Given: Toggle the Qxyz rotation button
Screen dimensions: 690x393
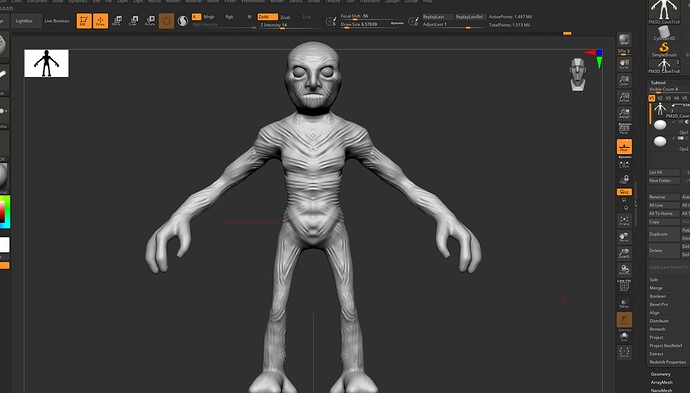Looking at the screenshot, I should [x=624, y=192].
